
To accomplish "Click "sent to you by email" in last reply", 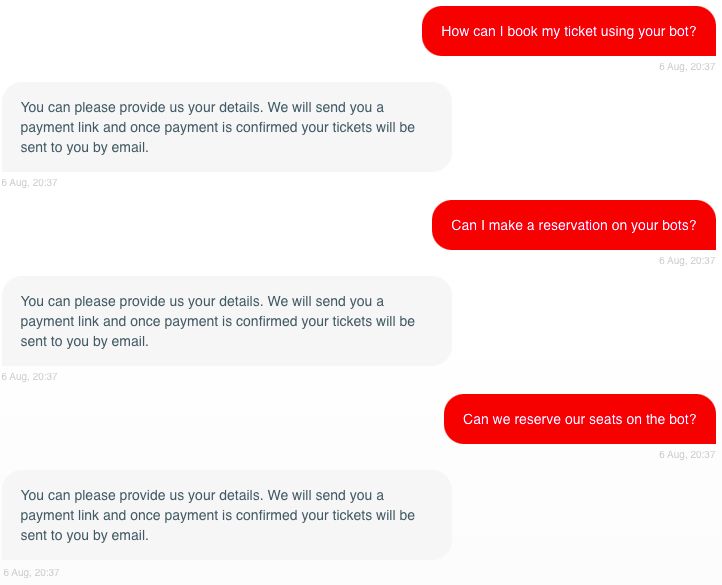I will [x=84, y=536].
